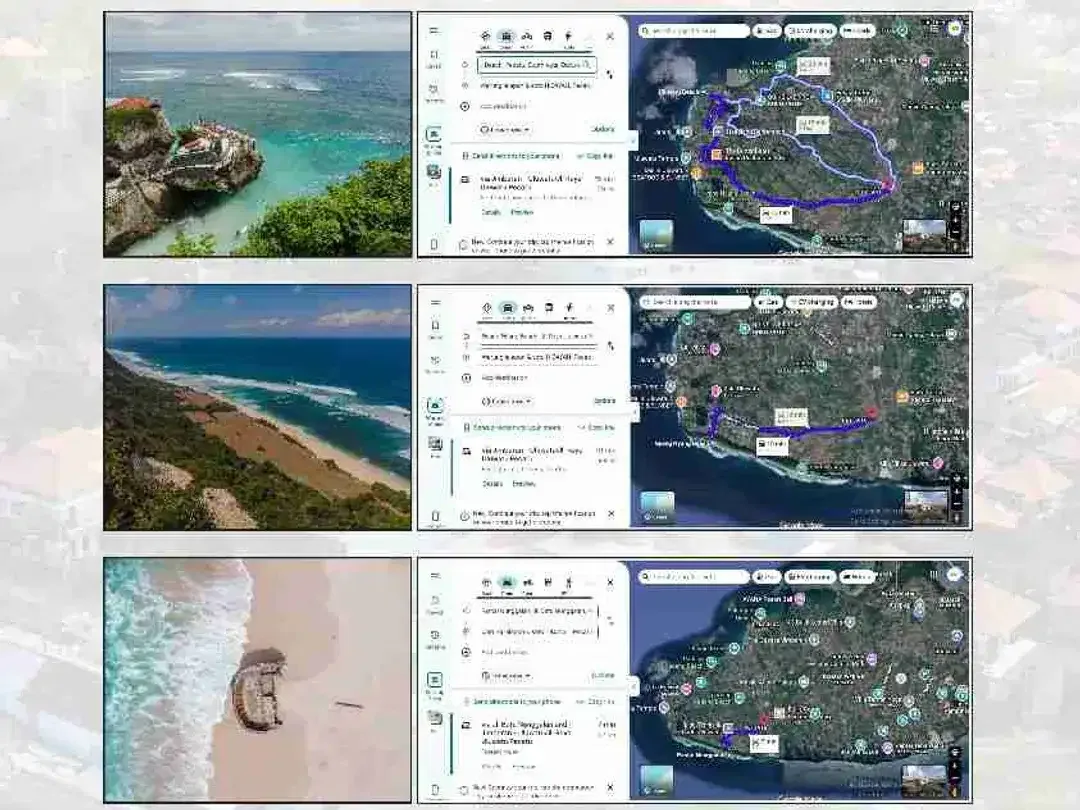Expand Leave now dropdown in middle panel

pos(507,401)
